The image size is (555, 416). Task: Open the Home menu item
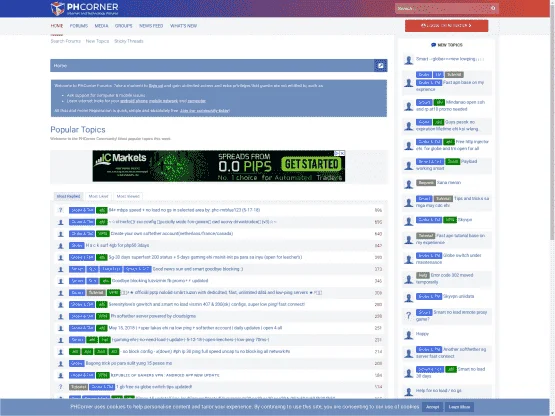57,26
